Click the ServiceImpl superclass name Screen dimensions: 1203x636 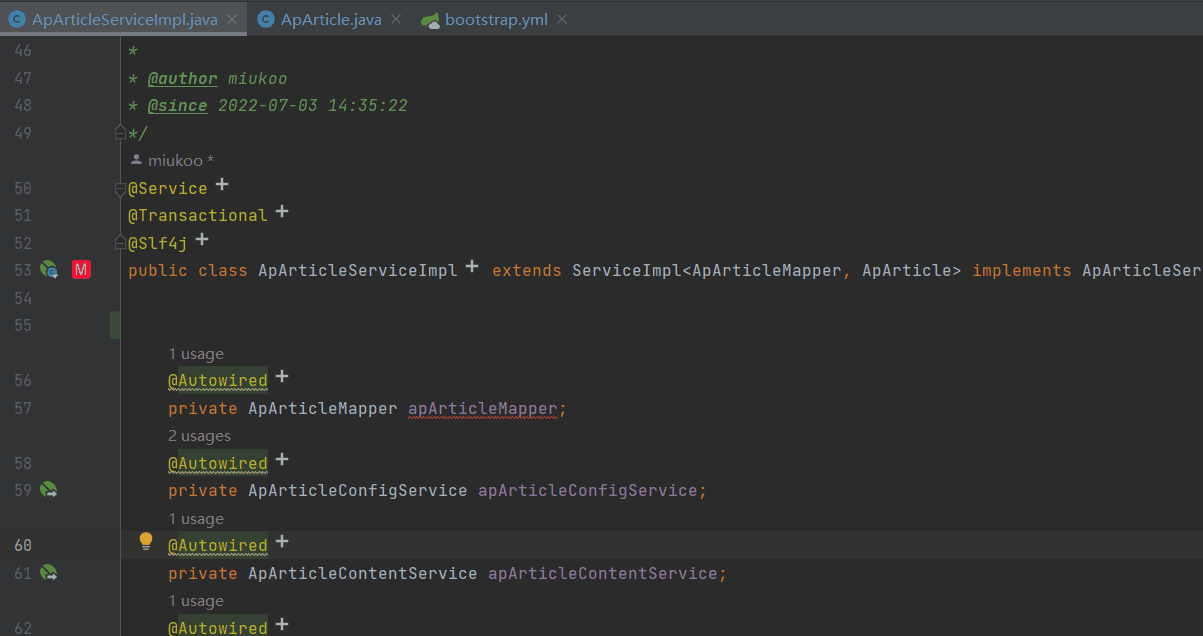[627, 270]
